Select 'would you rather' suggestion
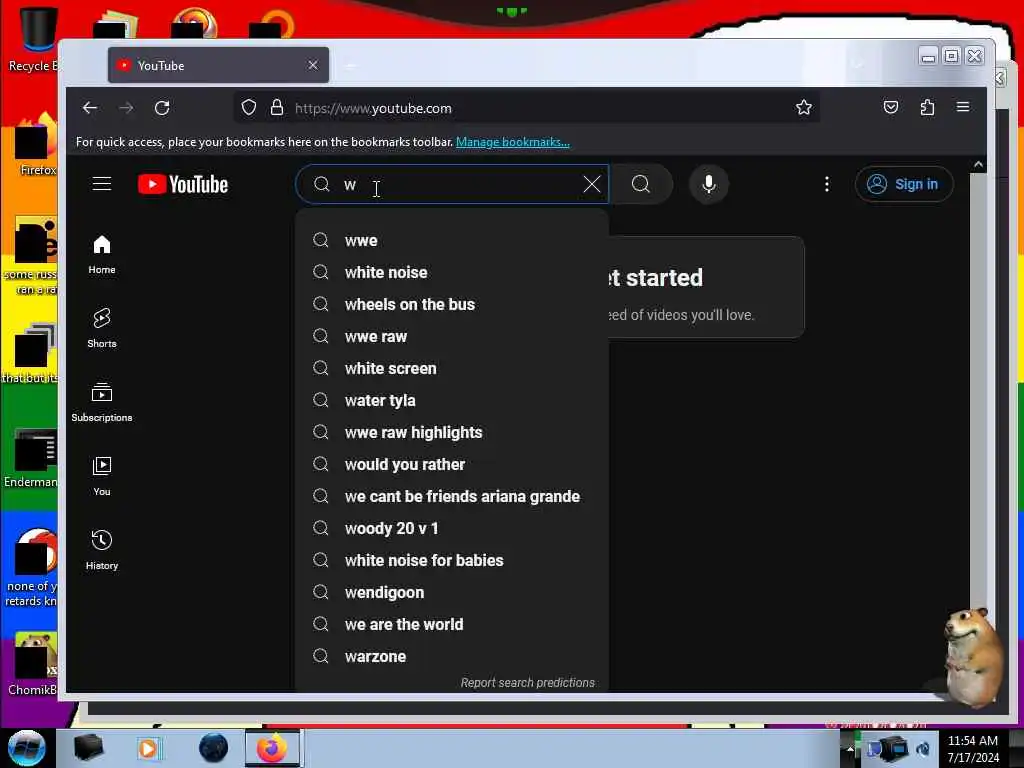This screenshot has width=1024, height=768. 452,464
